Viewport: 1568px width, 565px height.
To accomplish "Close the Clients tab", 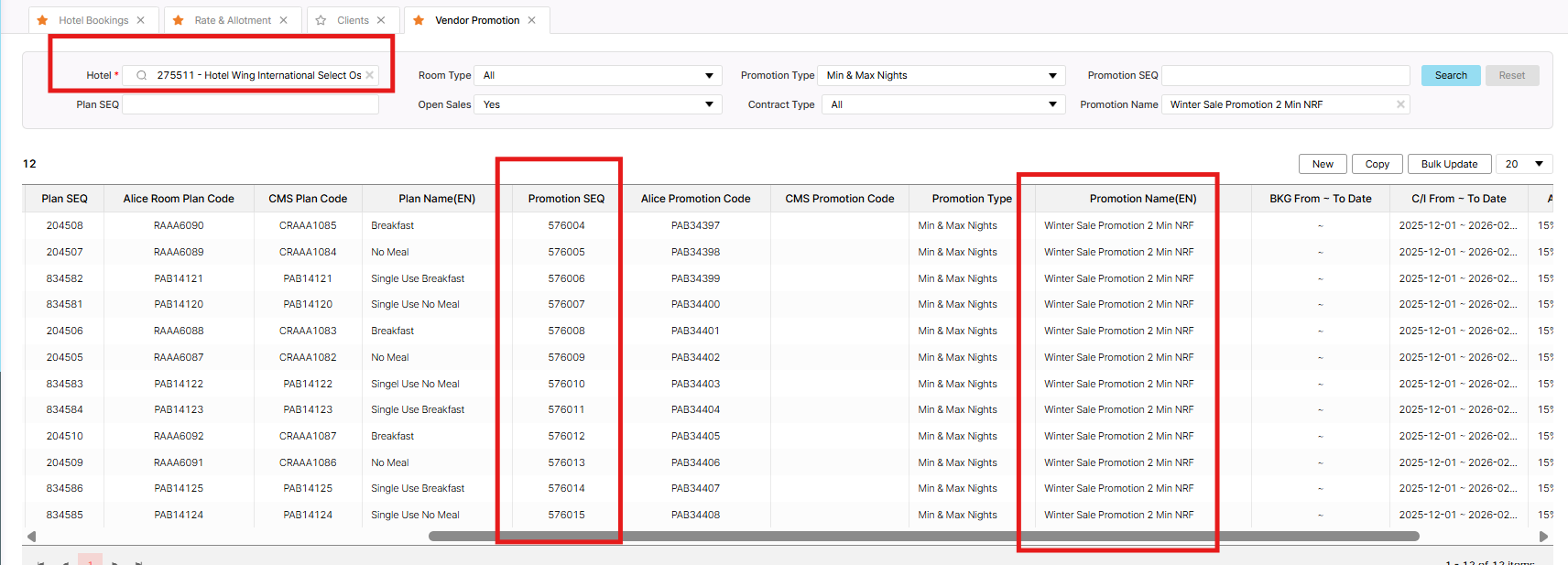I will tap(381, 20).
